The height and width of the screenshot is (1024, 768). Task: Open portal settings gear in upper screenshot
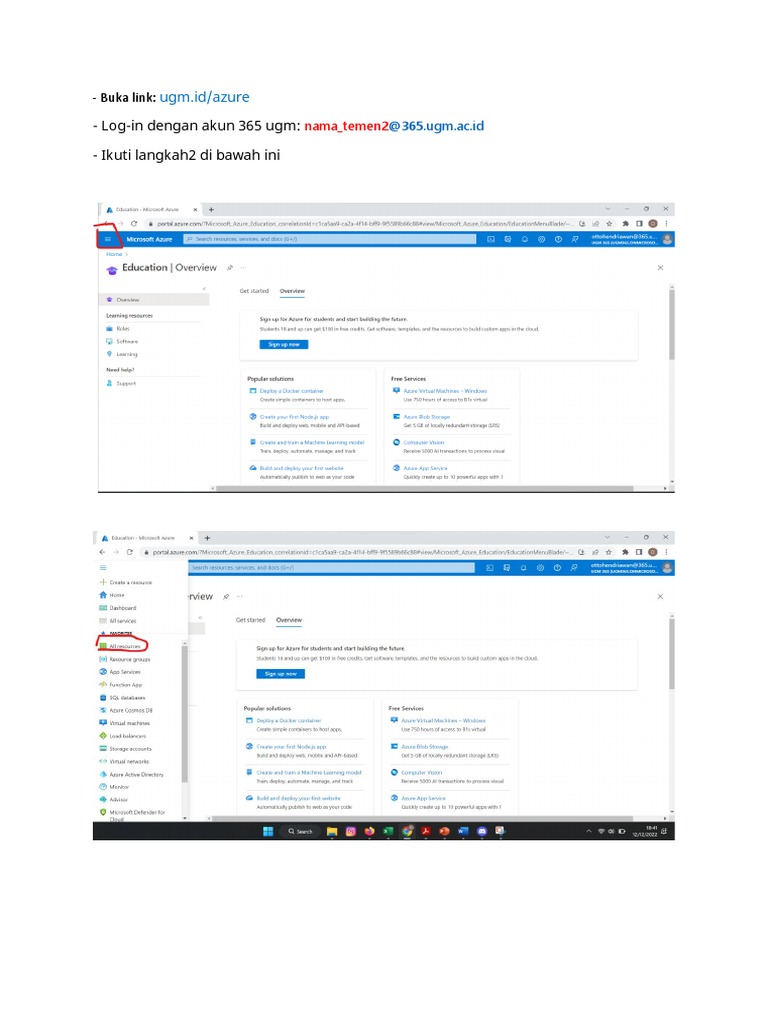point(541,239)
